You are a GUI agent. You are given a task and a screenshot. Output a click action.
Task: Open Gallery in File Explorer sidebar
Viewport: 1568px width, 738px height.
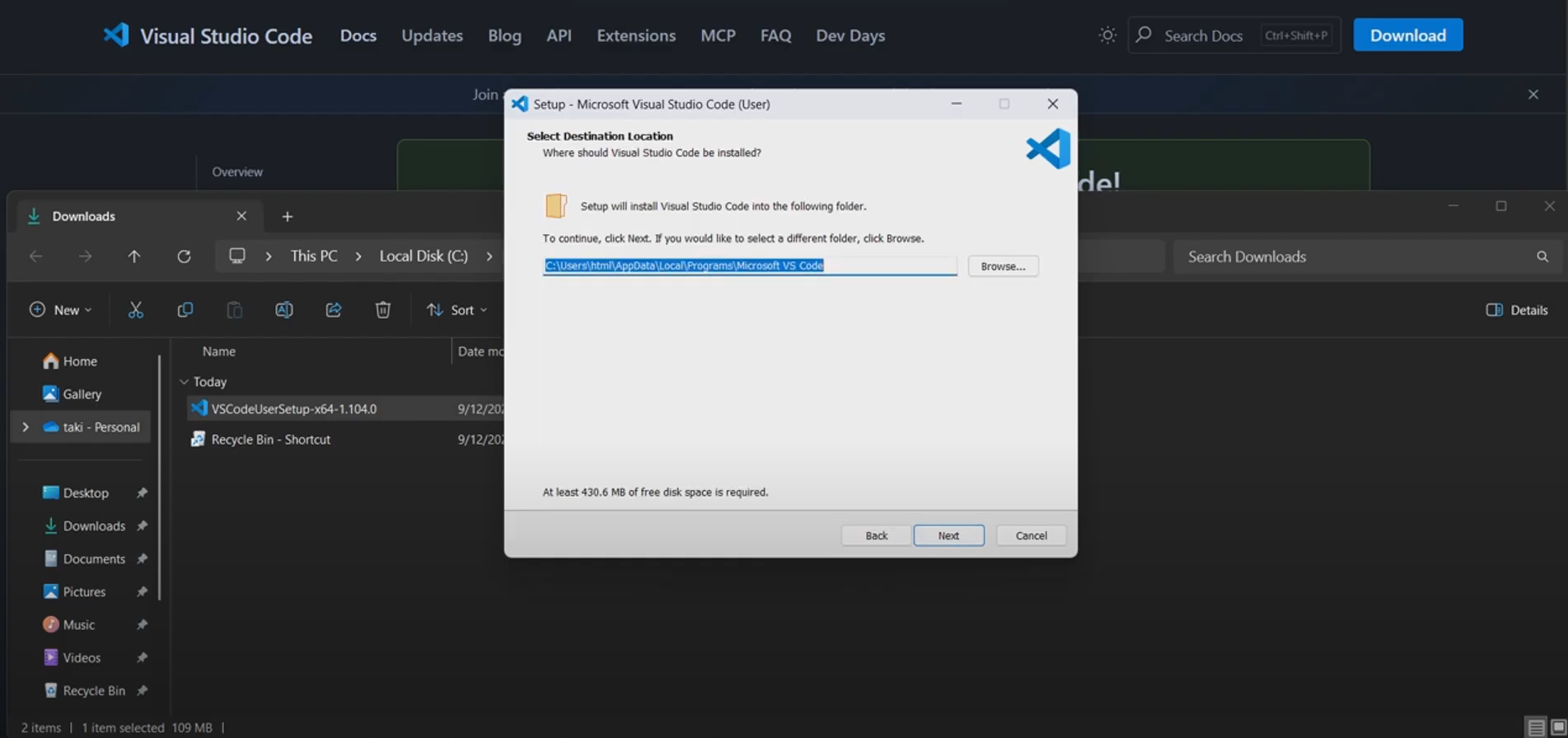tap(81, 394)
